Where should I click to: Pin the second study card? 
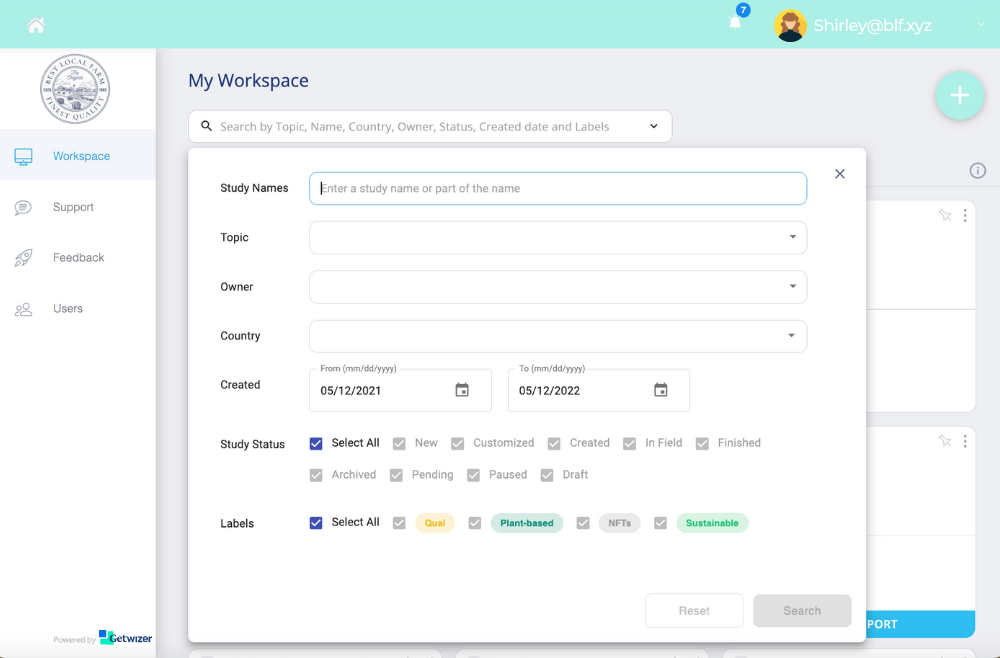pos(945,441)
